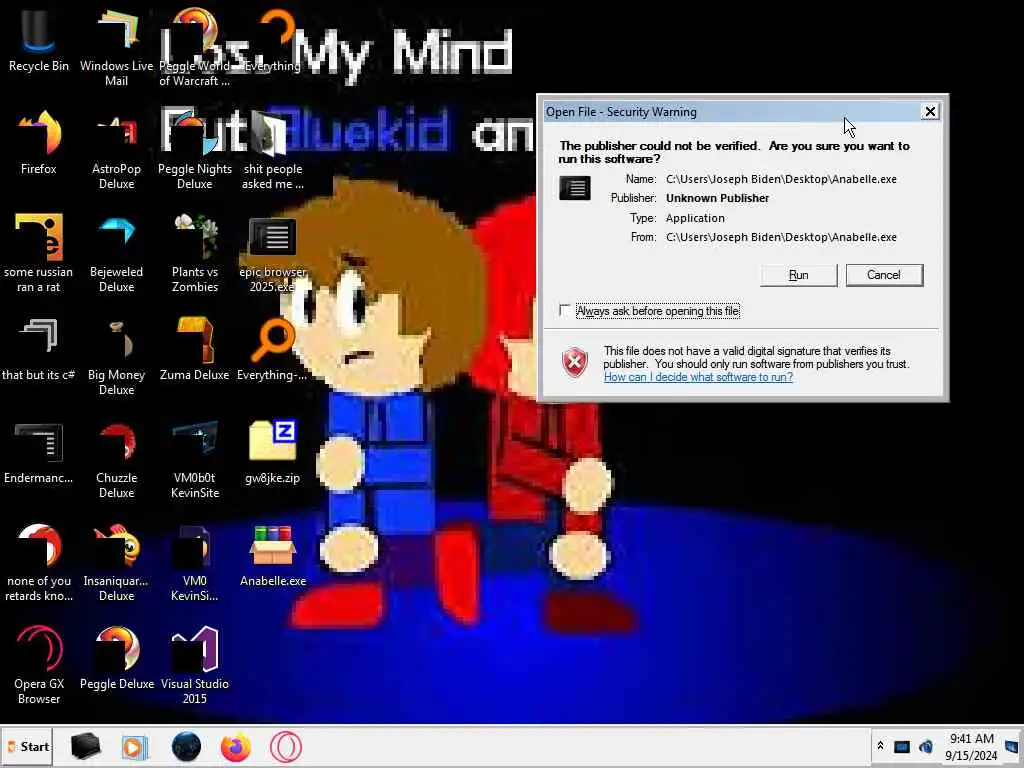Open the Recycle Bin desktop icon
1024x768 pixels.
pos(39,39)
